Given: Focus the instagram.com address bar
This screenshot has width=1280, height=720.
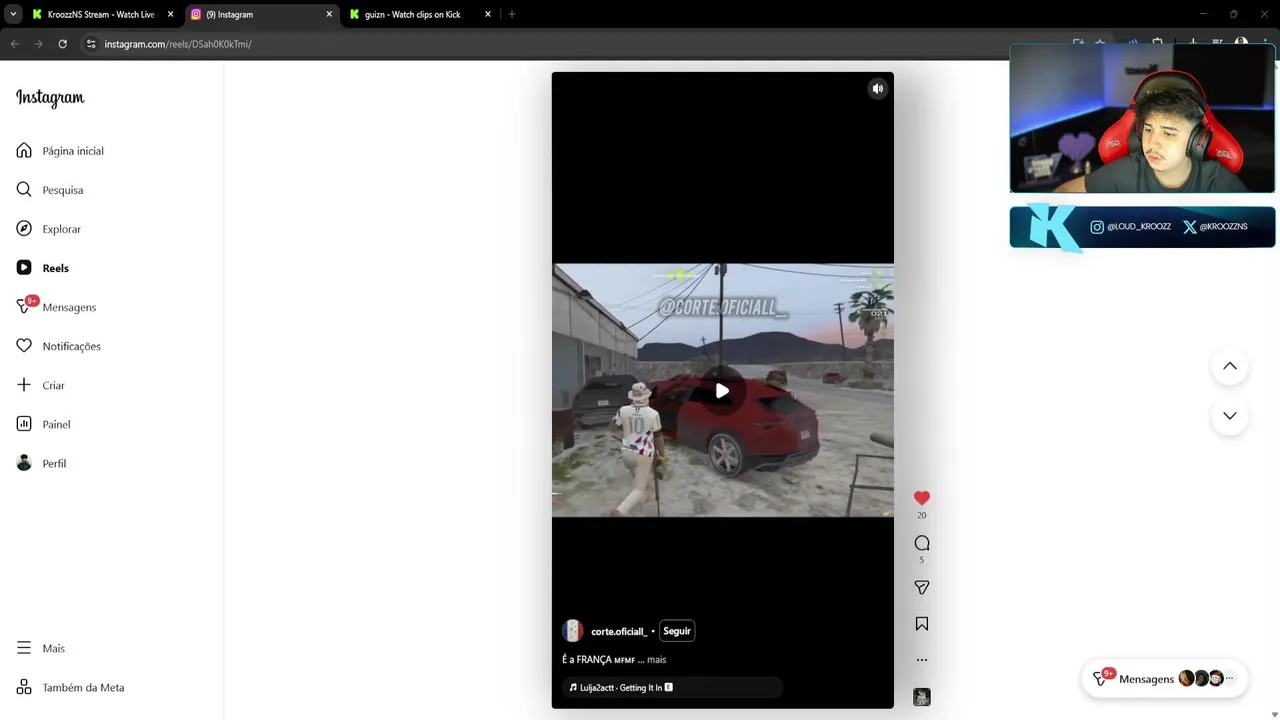Looking at the screenshot, I should (560, 44).
